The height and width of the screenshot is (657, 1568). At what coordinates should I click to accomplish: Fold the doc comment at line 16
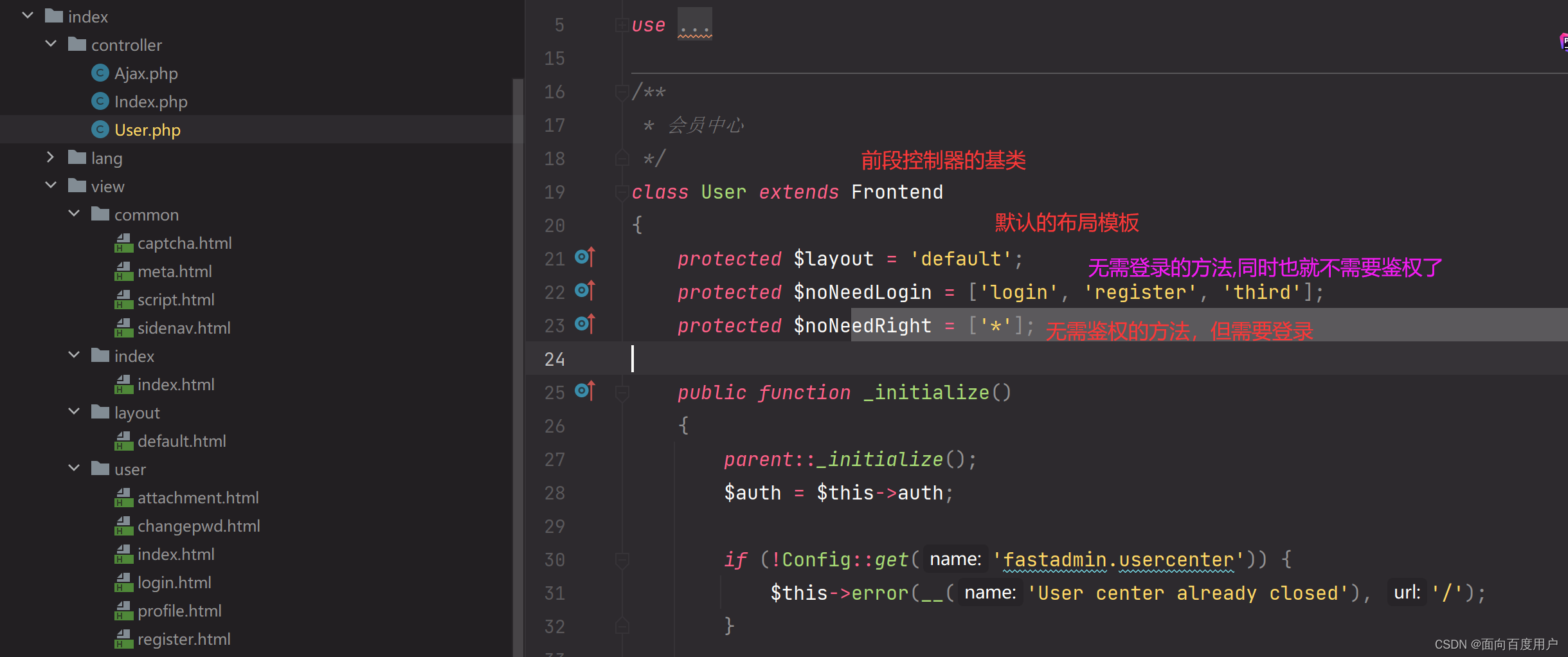622,92
